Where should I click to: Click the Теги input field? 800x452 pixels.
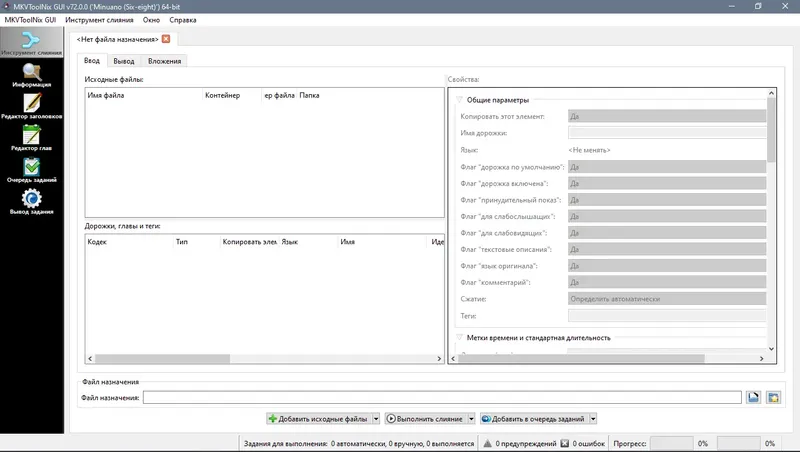tap(667, 316)
